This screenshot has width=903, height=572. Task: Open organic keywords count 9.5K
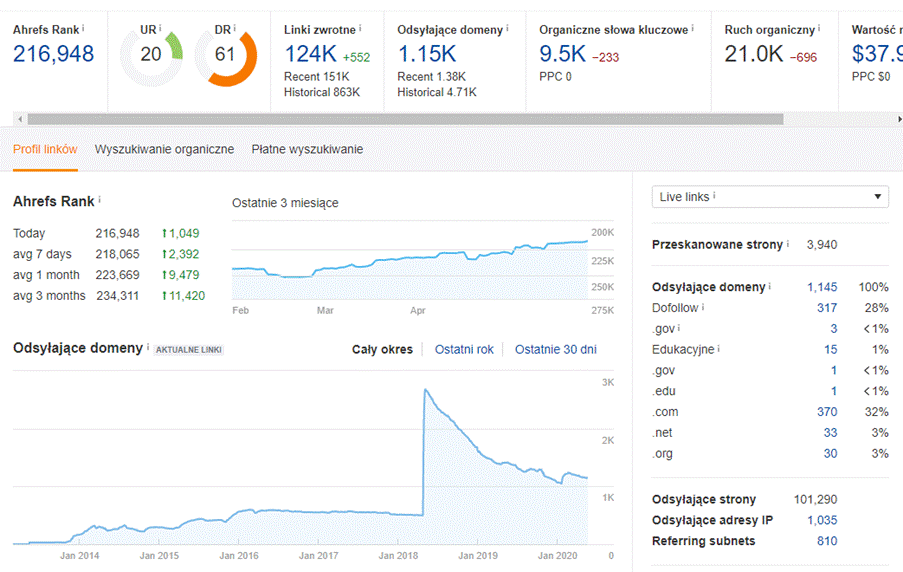[563, 54]
